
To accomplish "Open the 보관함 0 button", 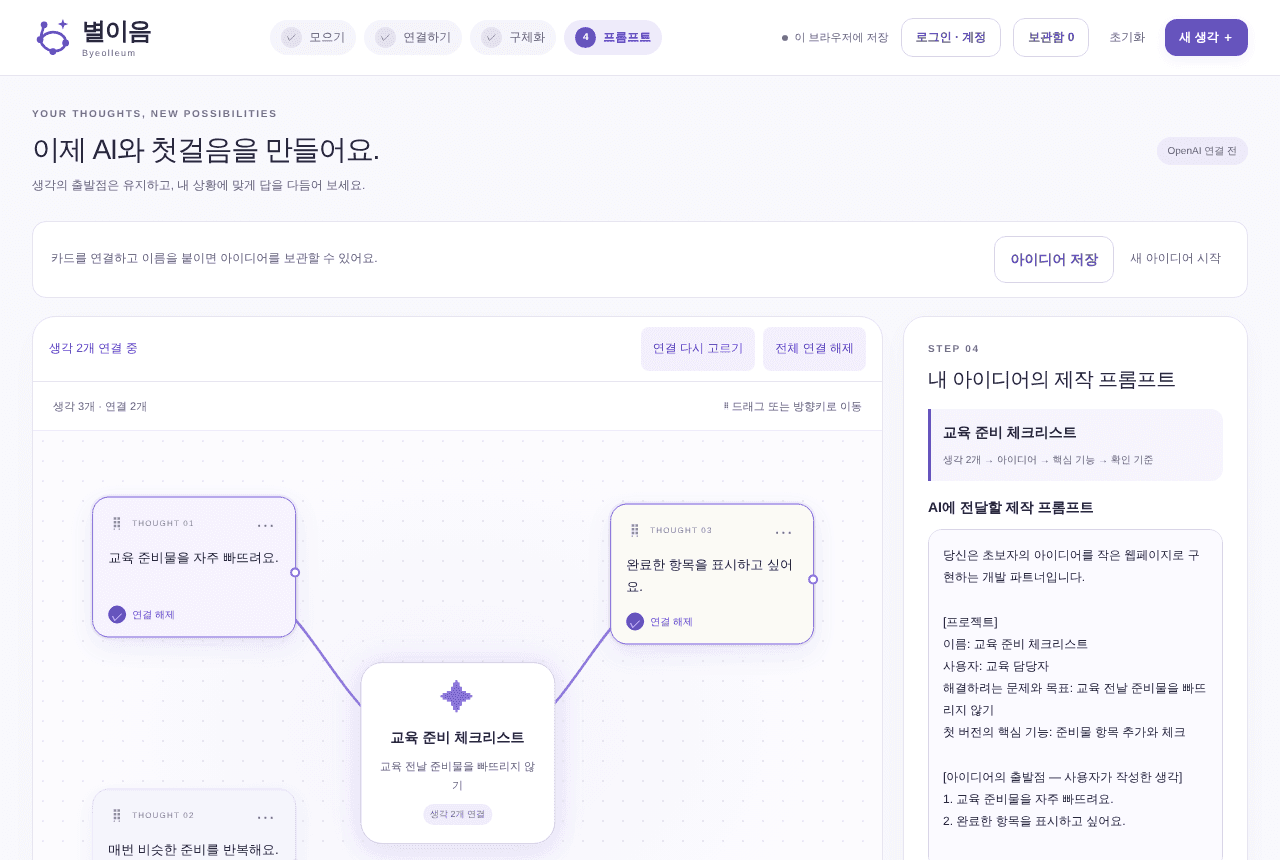I will point(1051,37).
